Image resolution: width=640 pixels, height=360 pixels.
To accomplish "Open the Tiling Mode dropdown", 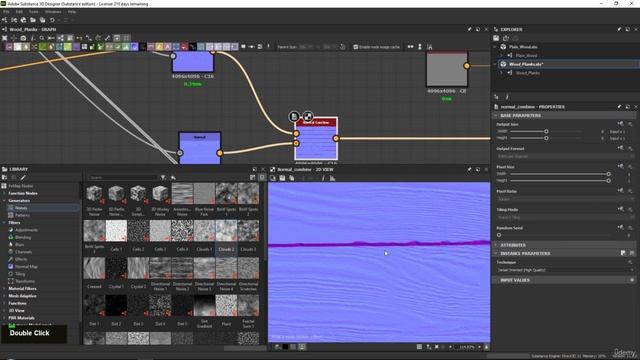I will (x=565, y=218).
